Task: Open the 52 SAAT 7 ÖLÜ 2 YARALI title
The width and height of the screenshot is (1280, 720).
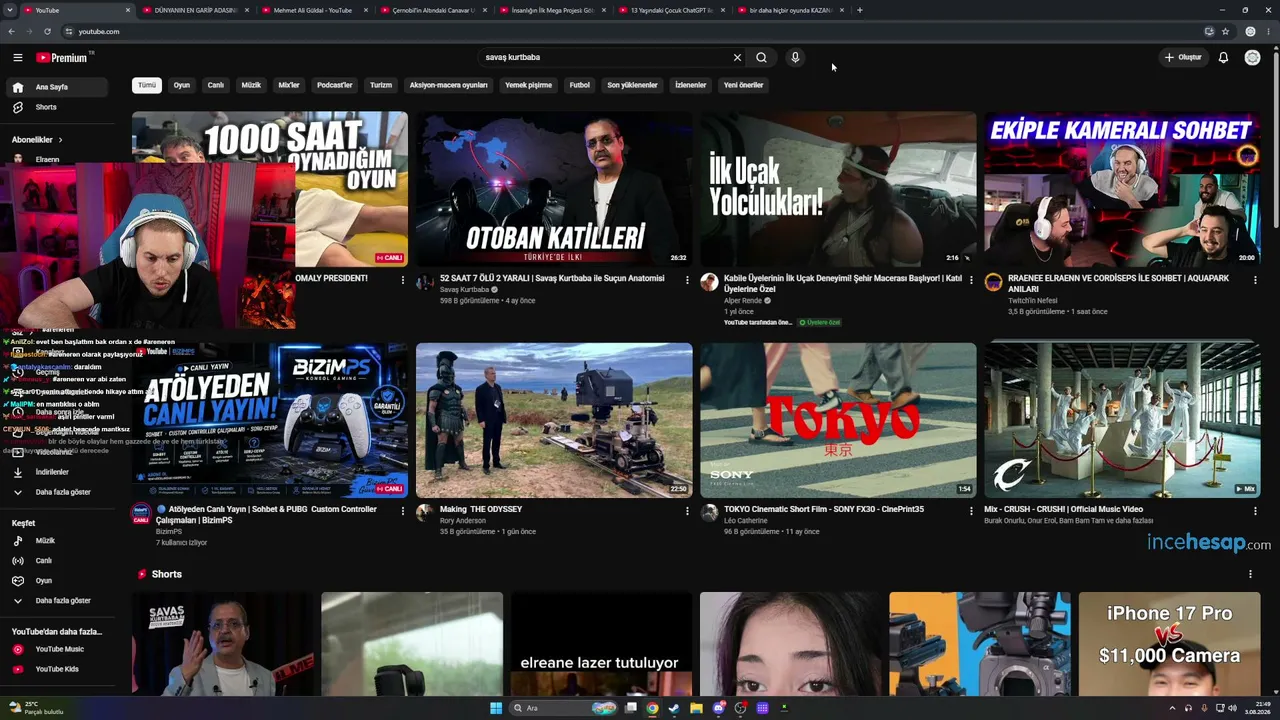Action: tap(552, 278)
